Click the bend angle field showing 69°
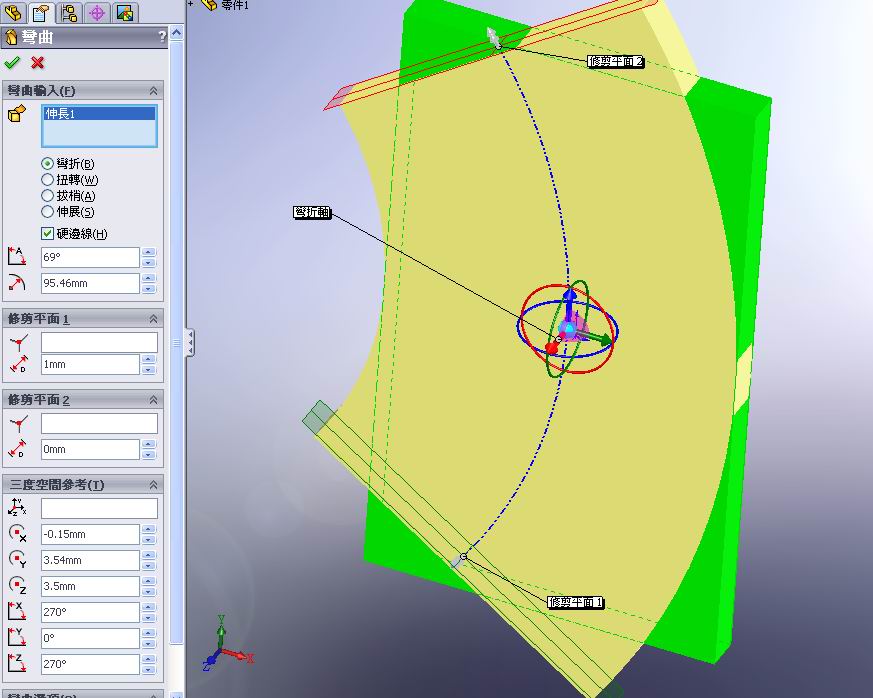Viewport: 873px width, 698px height. tap(90, 257)
